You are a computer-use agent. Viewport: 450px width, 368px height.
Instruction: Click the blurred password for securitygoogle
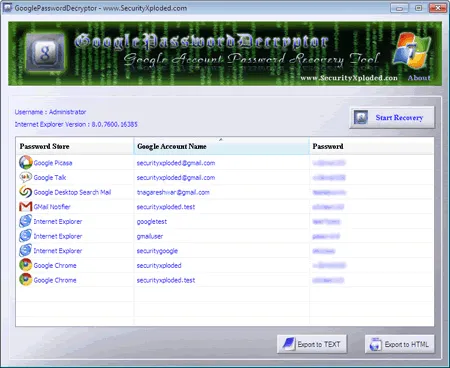tap(324, 251)
